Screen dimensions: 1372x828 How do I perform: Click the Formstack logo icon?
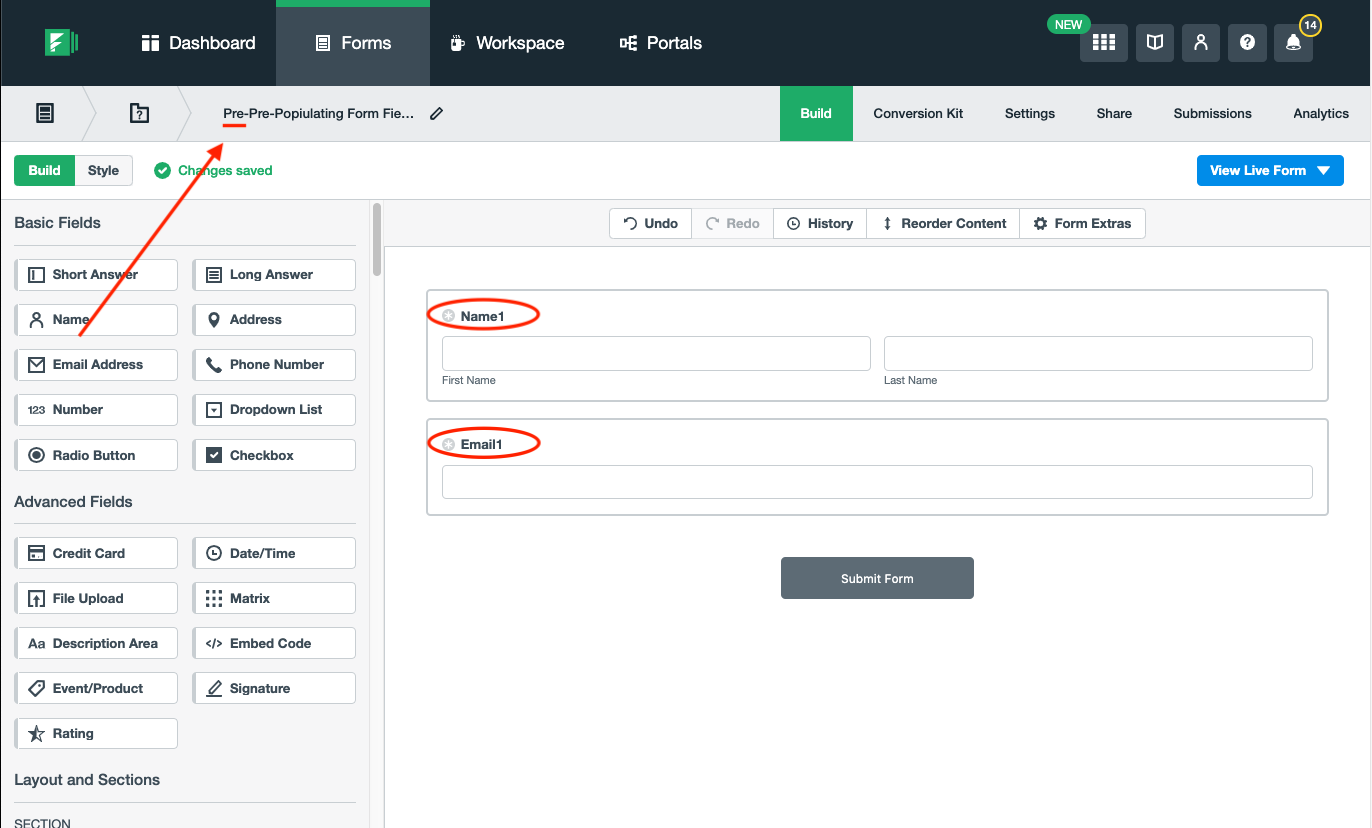(61, 43)
